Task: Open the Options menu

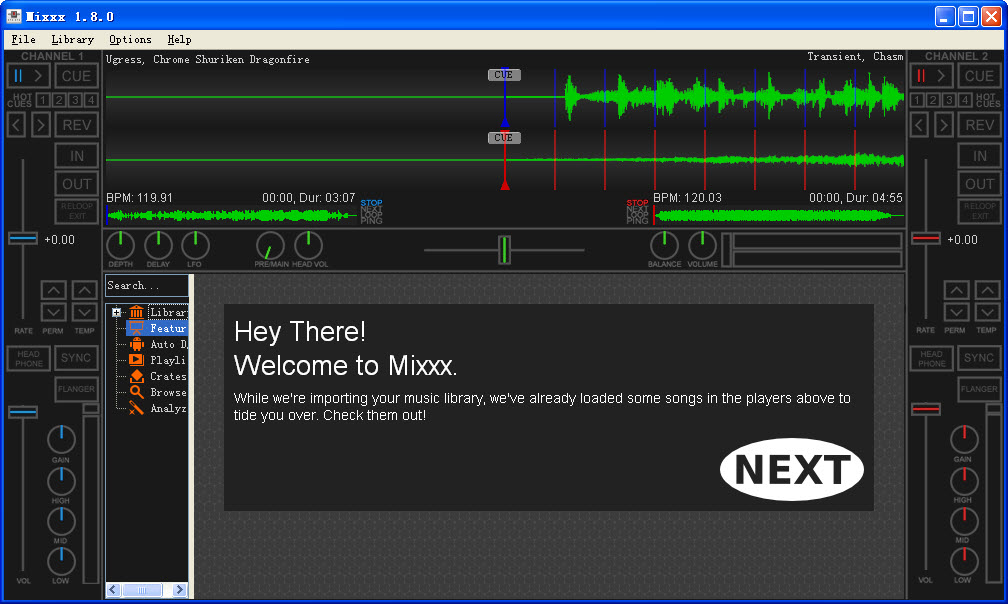Action: pos(130,40)
